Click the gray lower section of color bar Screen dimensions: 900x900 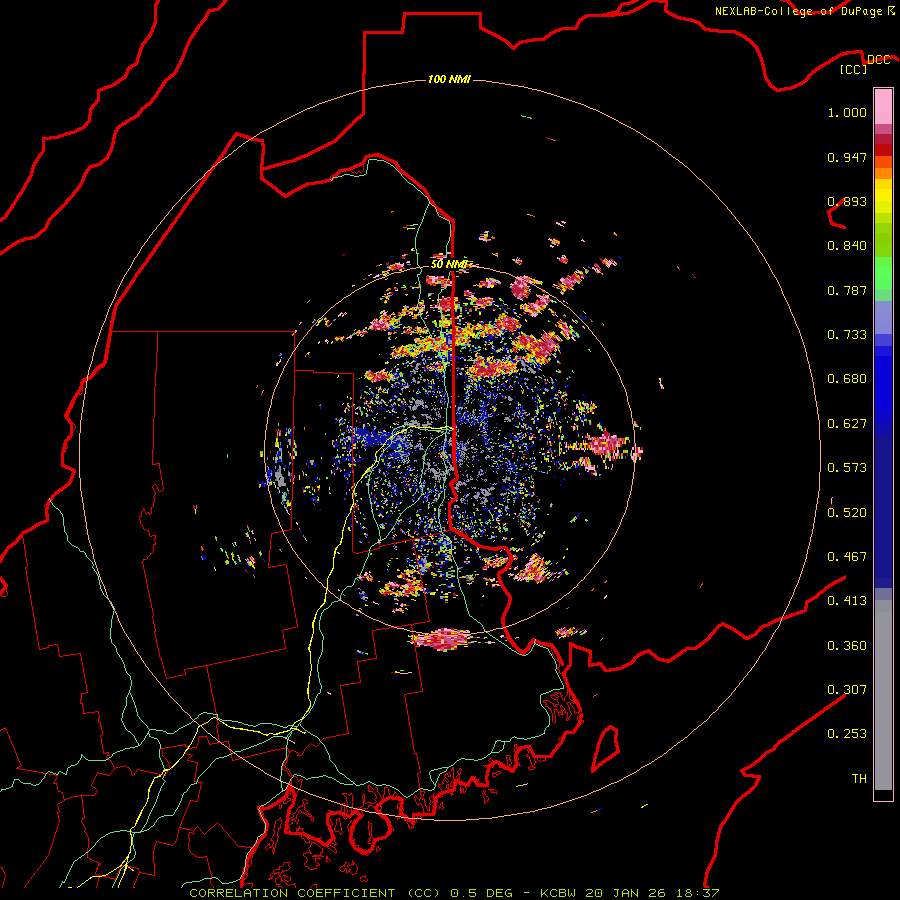[883, 695]
